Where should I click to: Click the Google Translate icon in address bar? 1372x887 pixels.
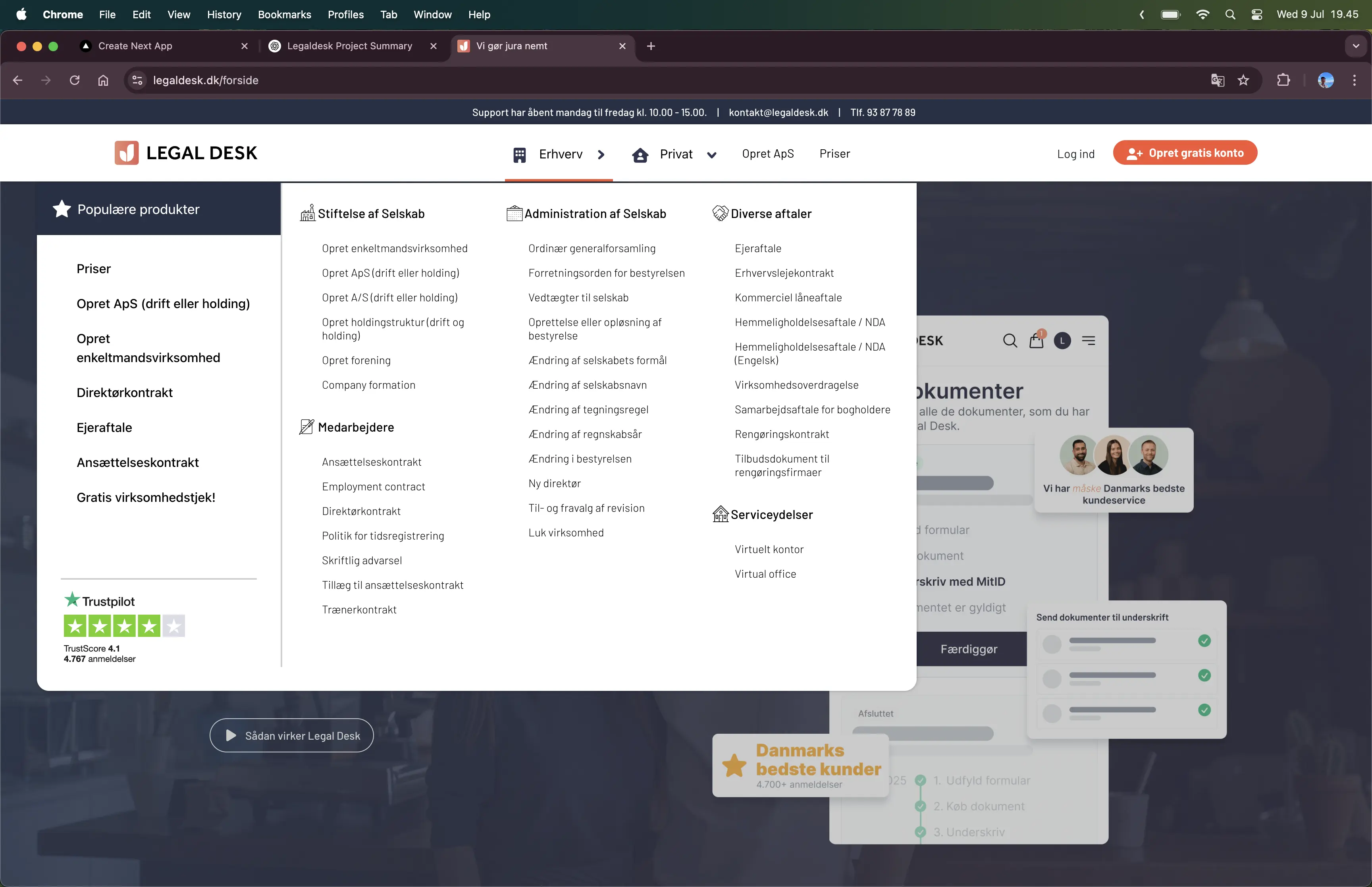click(x=1217, y=80)
